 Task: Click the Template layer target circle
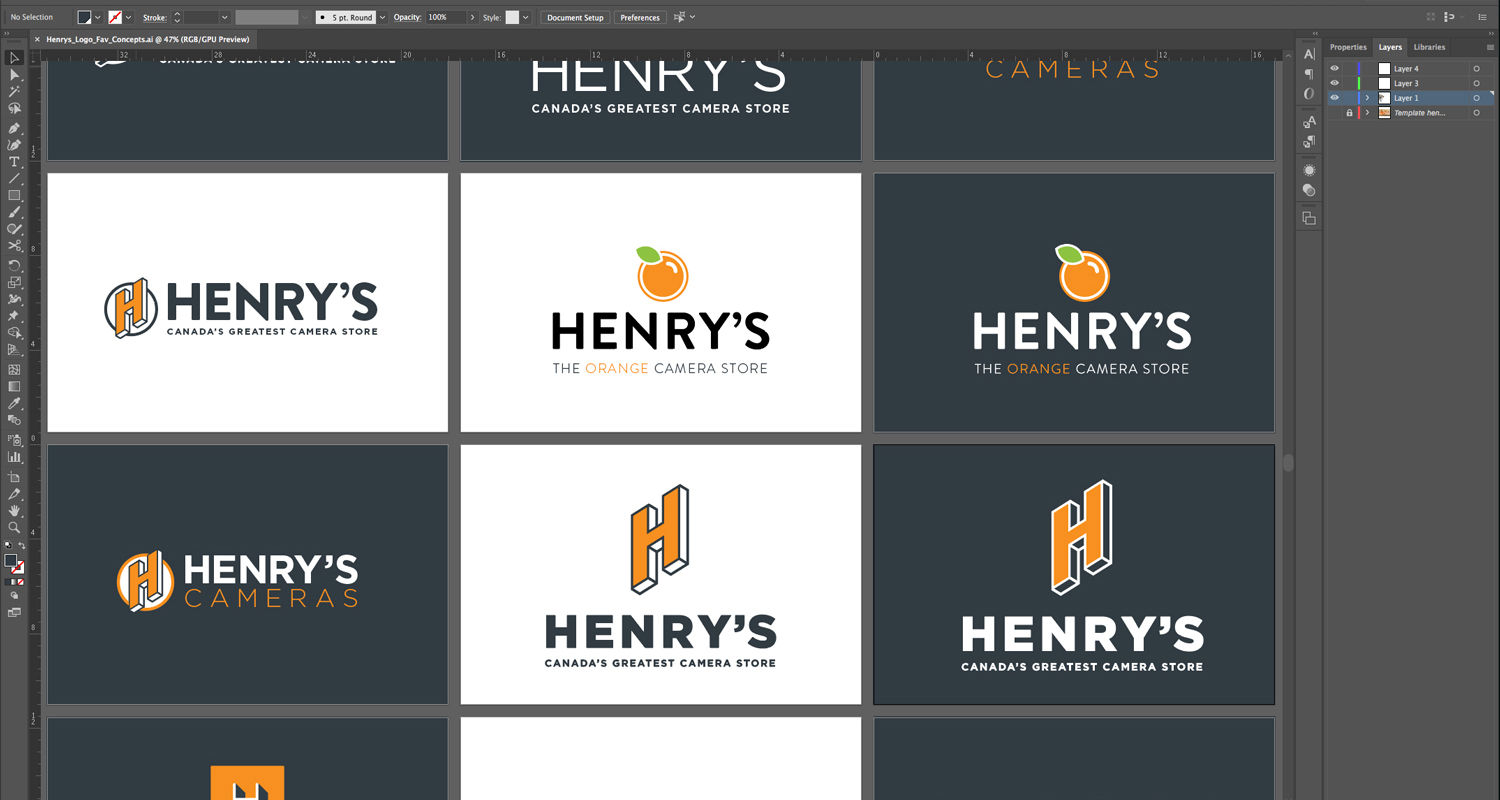pos(1476,113)
